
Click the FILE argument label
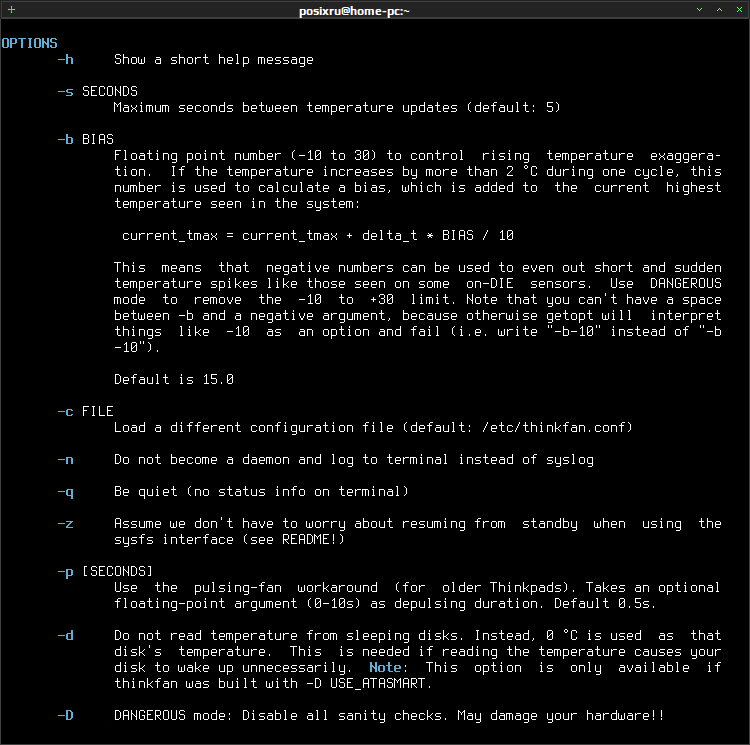pos(98,411)
